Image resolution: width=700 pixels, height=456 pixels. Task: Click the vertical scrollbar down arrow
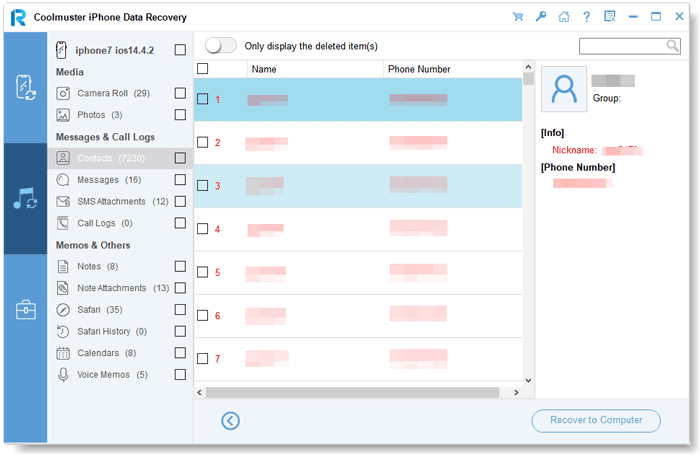[x=528, y=381]
